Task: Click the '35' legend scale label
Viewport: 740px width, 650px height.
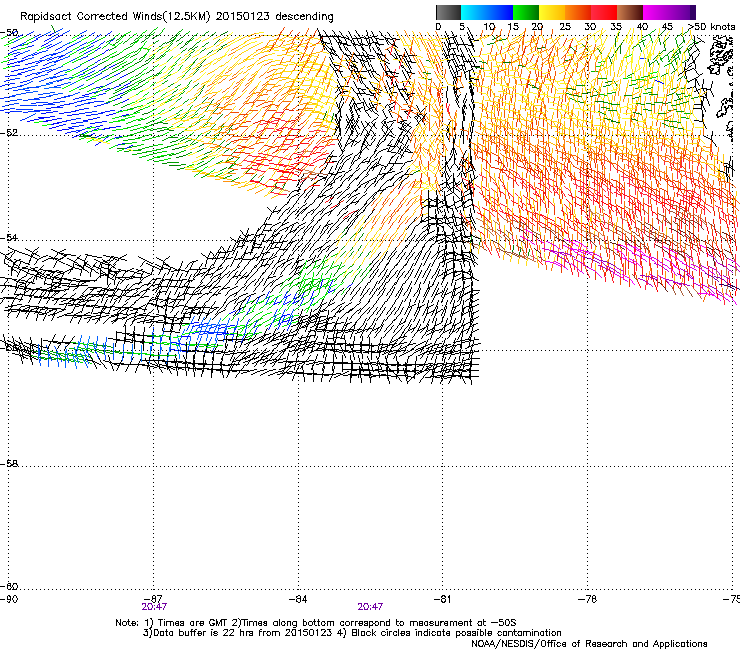Action: 616,27
